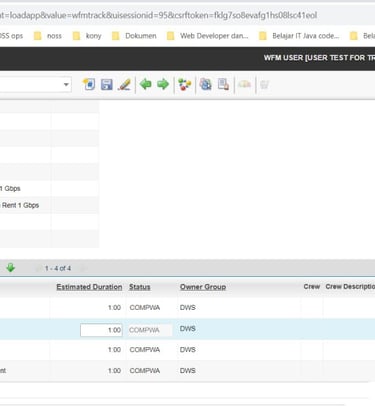This screenshot has width=375, height=406.
Task: Open the kony bookmark folder
Action: pos(87,36)
